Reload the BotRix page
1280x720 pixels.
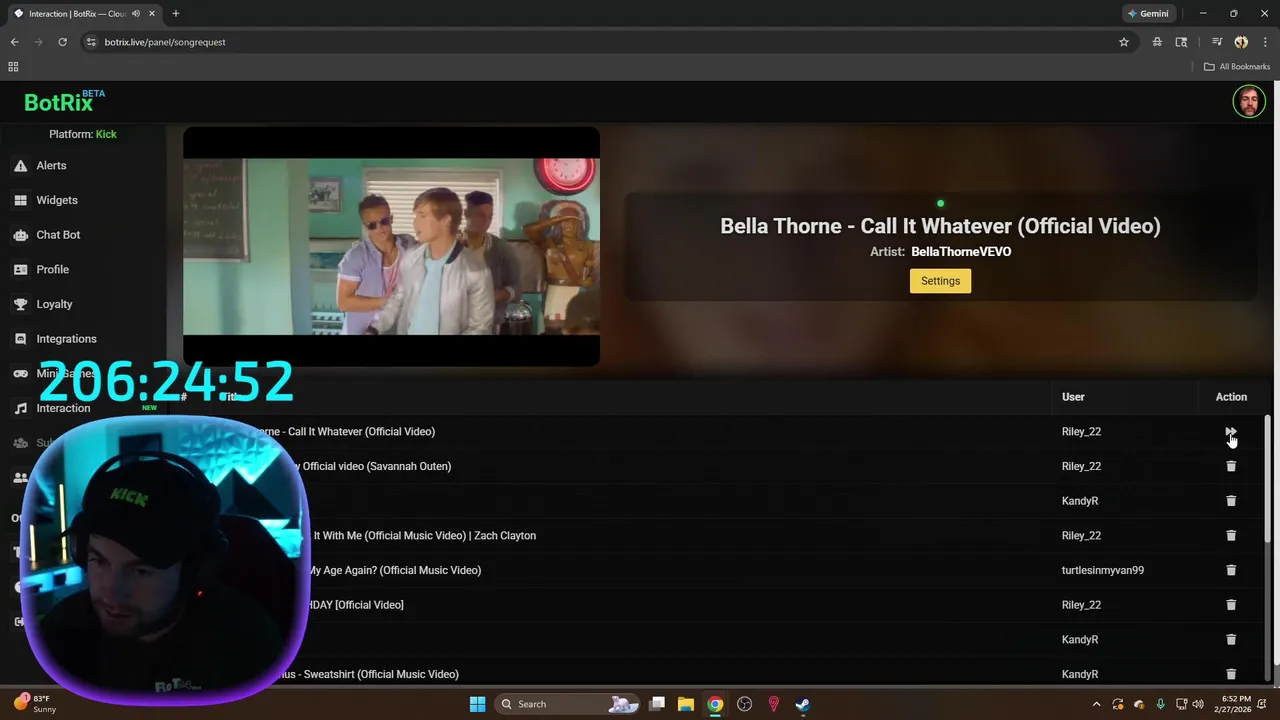coord(62,42)
